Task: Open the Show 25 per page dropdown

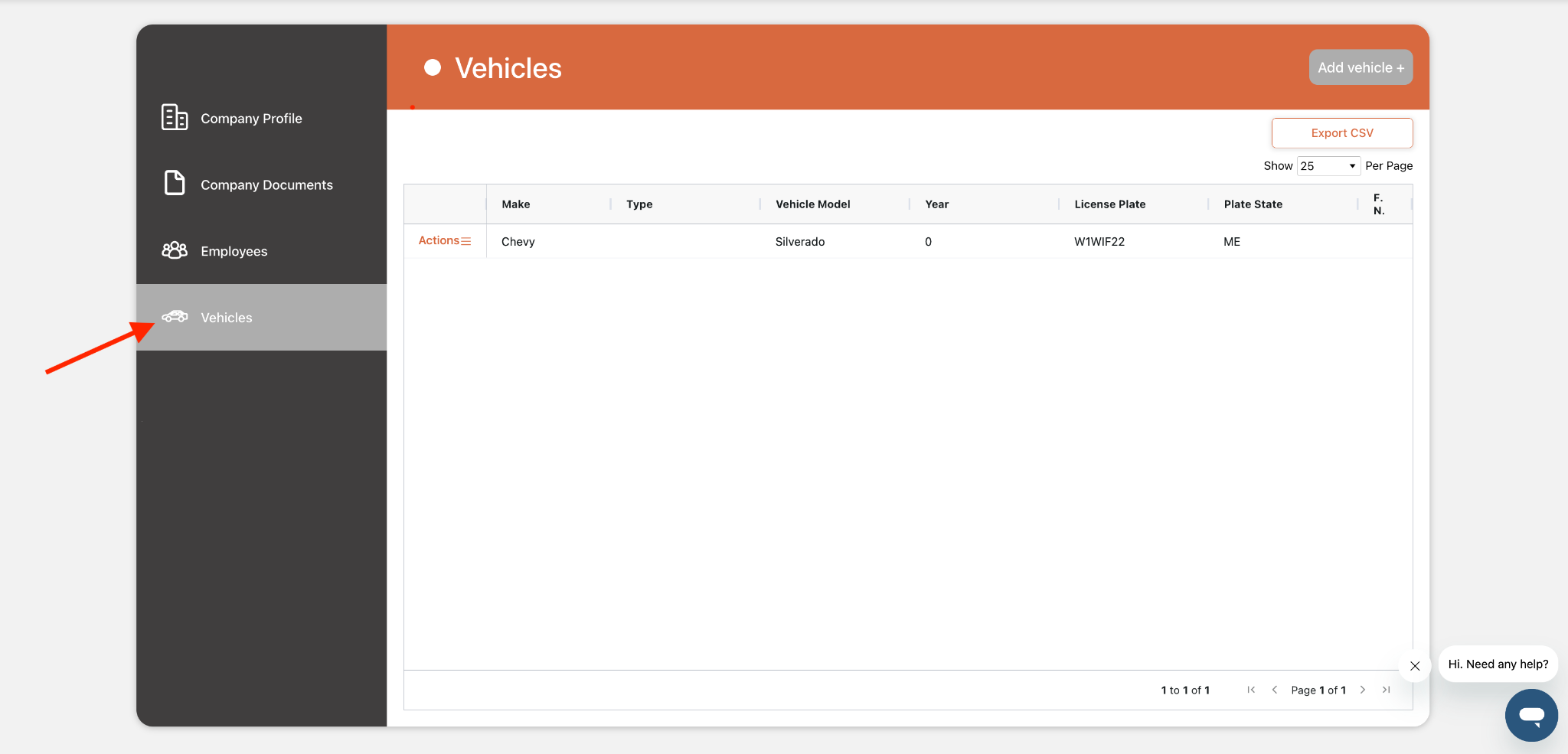Action: [x=1328, y=166]
